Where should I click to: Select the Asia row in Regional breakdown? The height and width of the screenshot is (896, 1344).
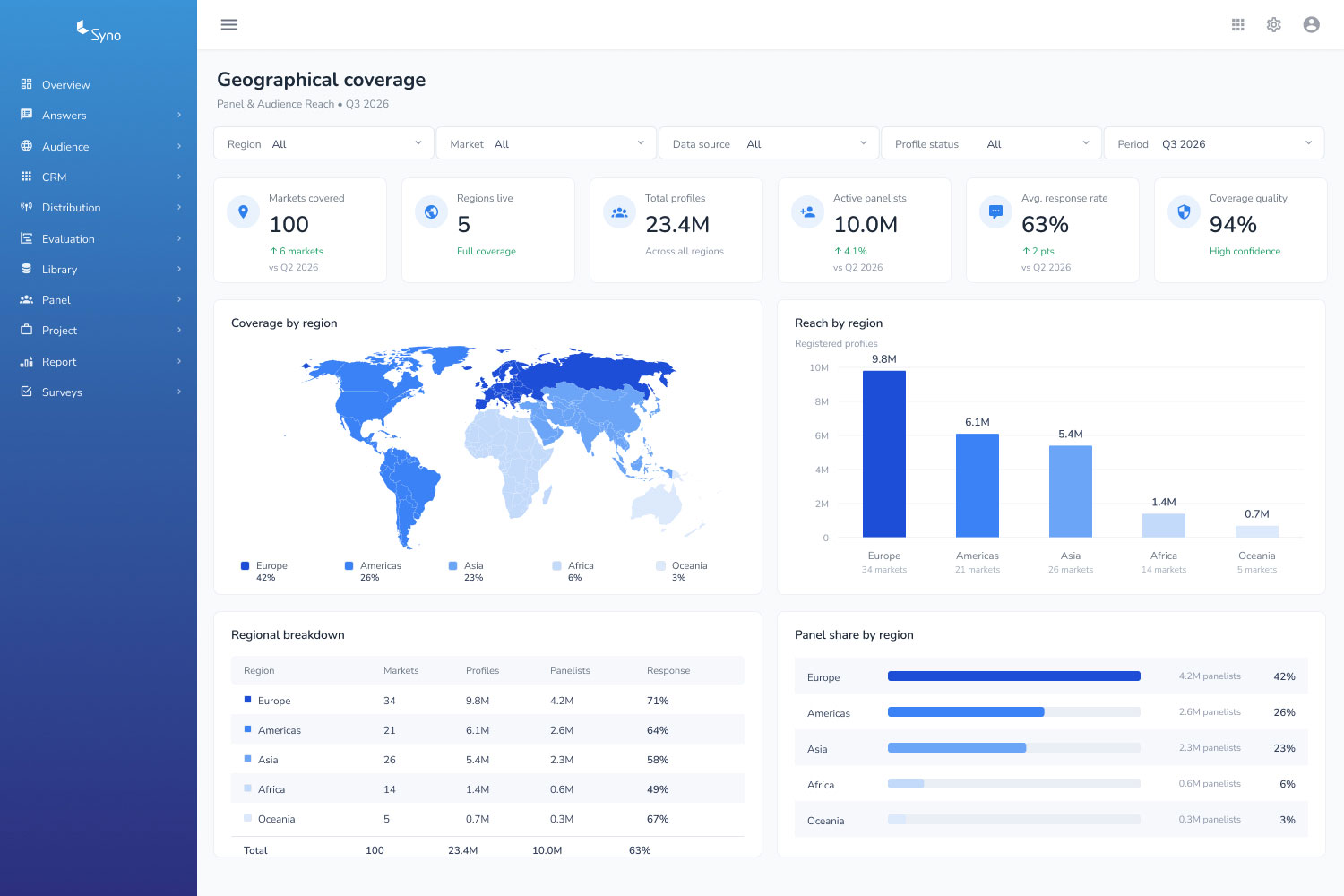pos(487,759)
